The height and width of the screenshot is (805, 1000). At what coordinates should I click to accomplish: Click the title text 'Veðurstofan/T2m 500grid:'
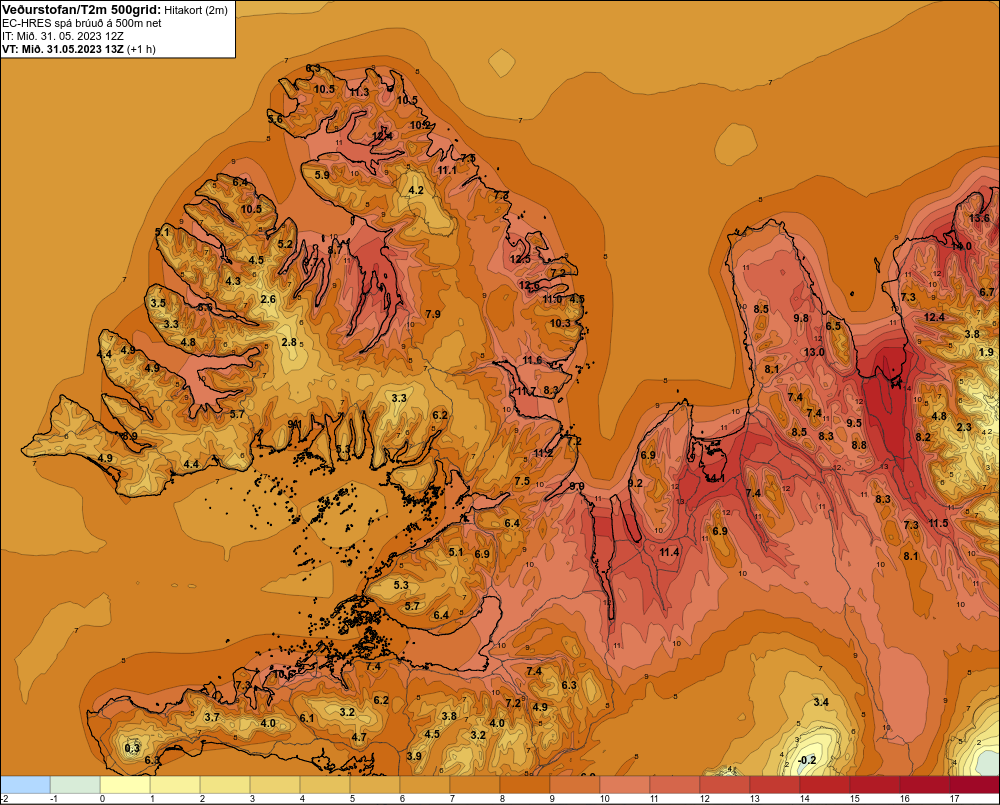pyautogui.click(x=81, y=10)
